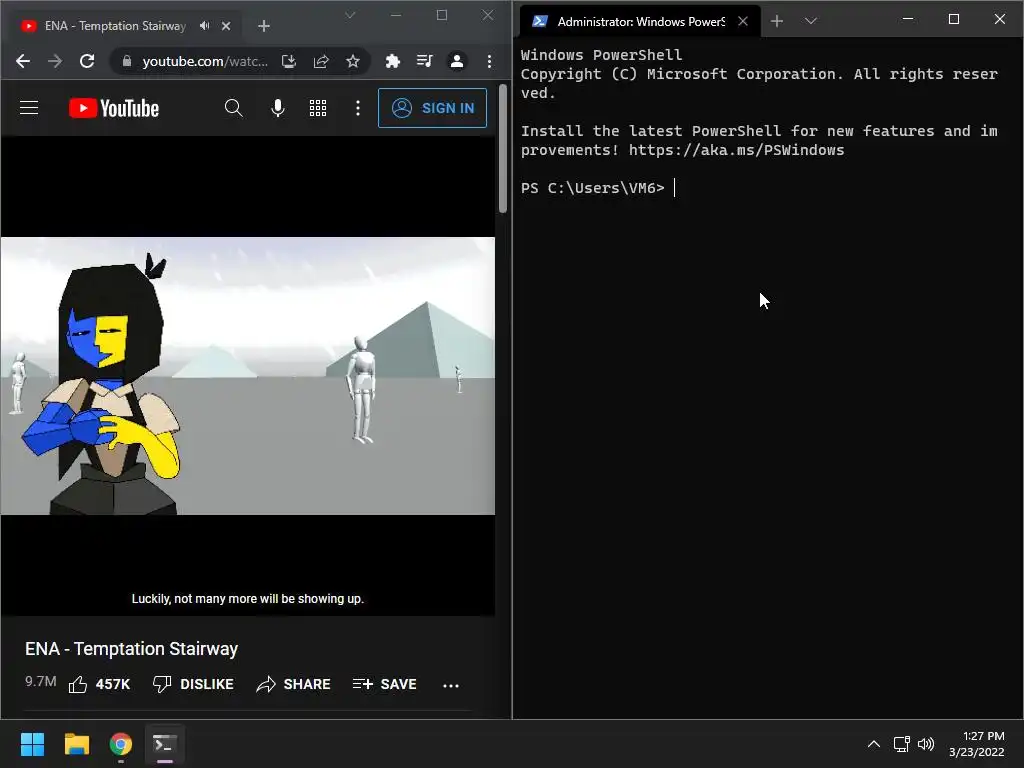
Task: Open YouTube settings three-dot menu
Action: coord(357,108)
